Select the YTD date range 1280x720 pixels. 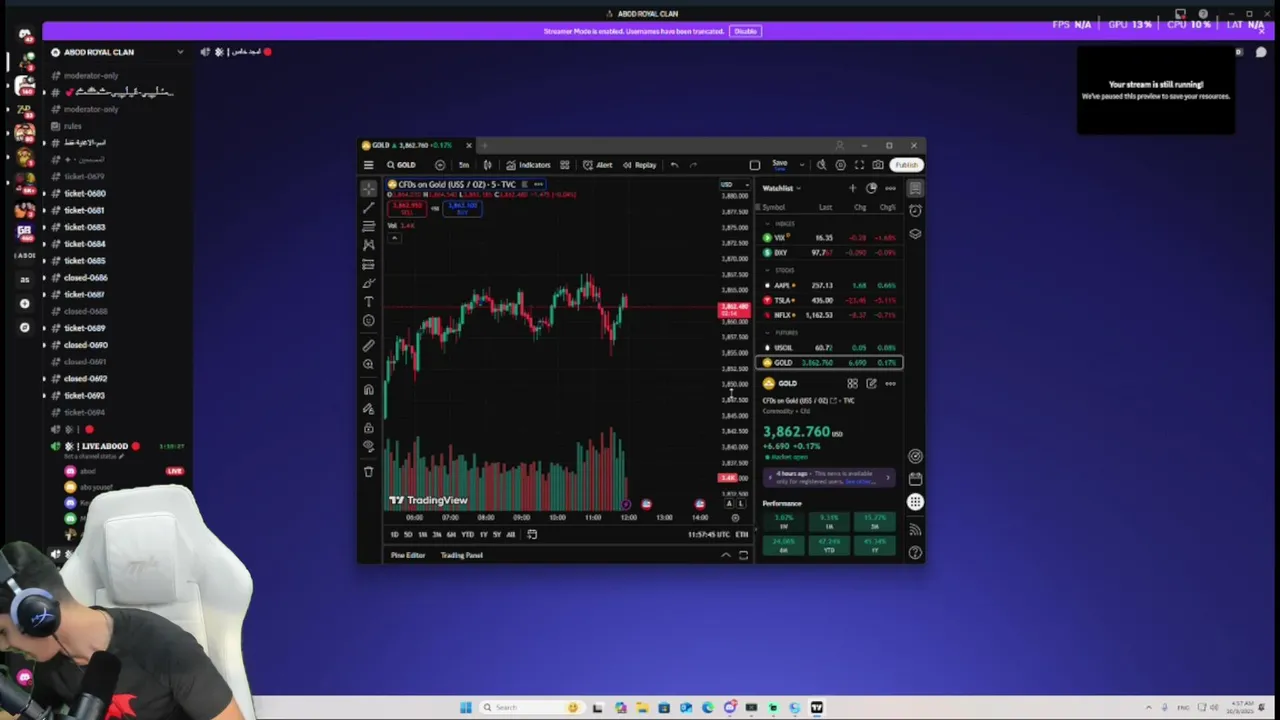pos(467,535)
